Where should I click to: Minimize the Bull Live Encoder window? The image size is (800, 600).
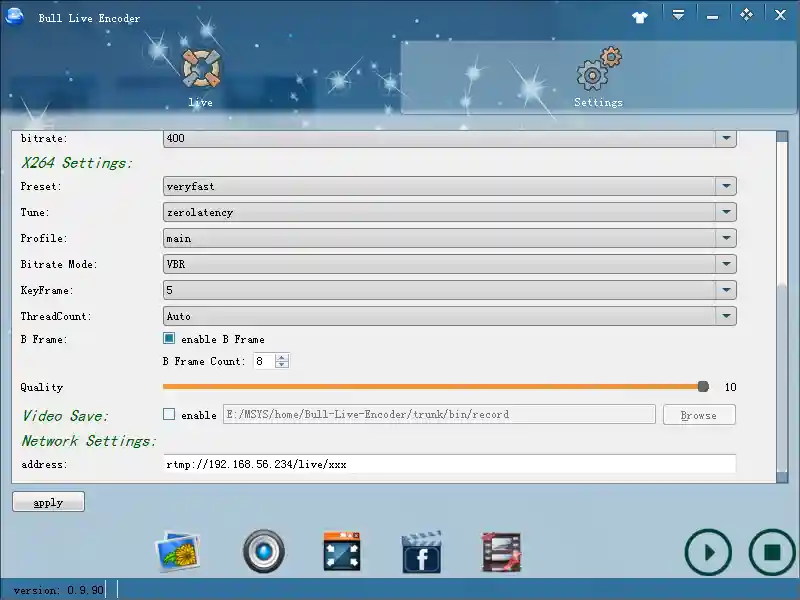click(x=712, y=16)
